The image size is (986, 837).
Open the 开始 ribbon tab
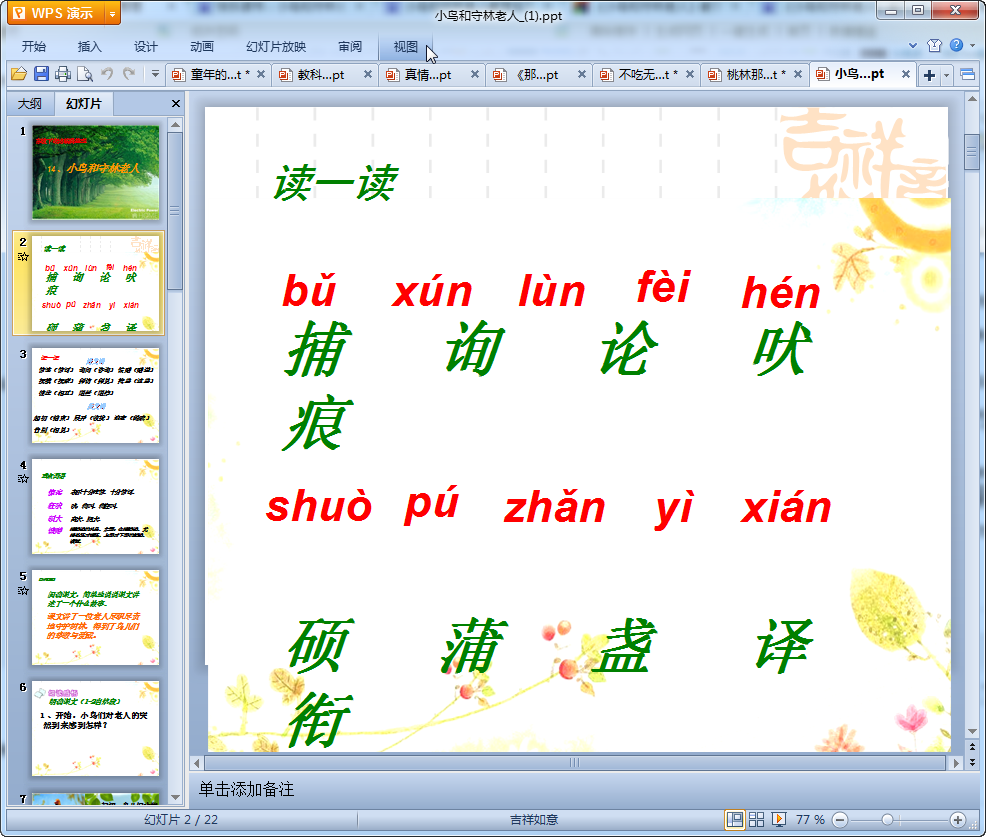coord(34,47)
